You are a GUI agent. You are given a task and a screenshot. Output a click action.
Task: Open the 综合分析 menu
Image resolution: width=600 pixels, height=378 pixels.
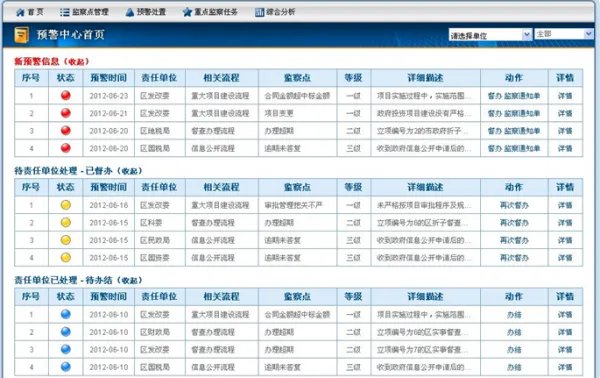pos(275,12)
